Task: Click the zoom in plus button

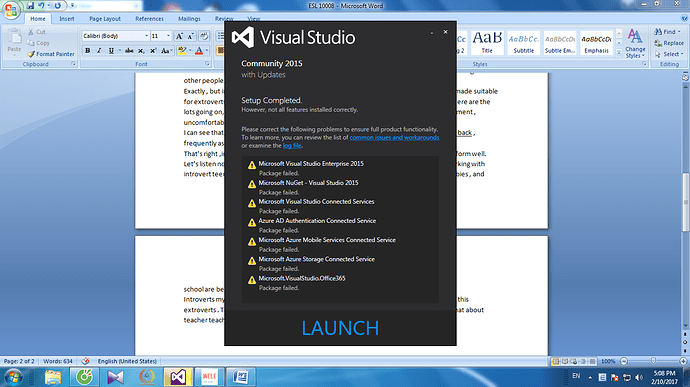Action: pos(683,361)
